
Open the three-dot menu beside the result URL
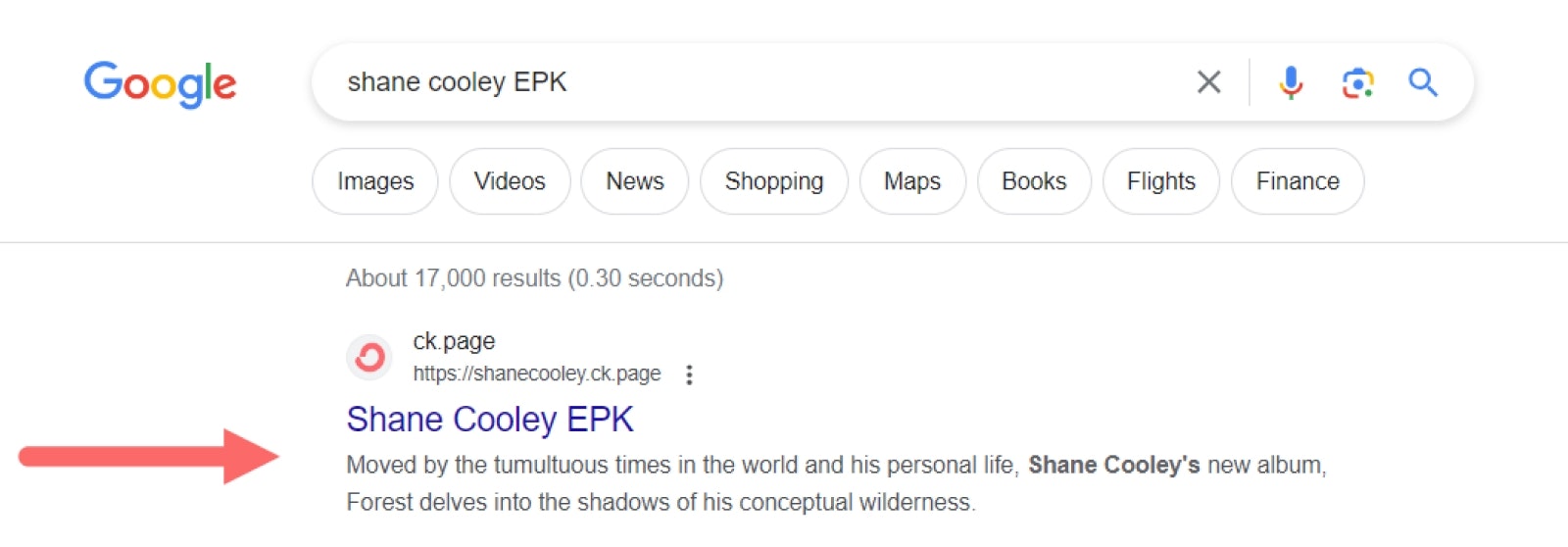(x=689, y=374)
